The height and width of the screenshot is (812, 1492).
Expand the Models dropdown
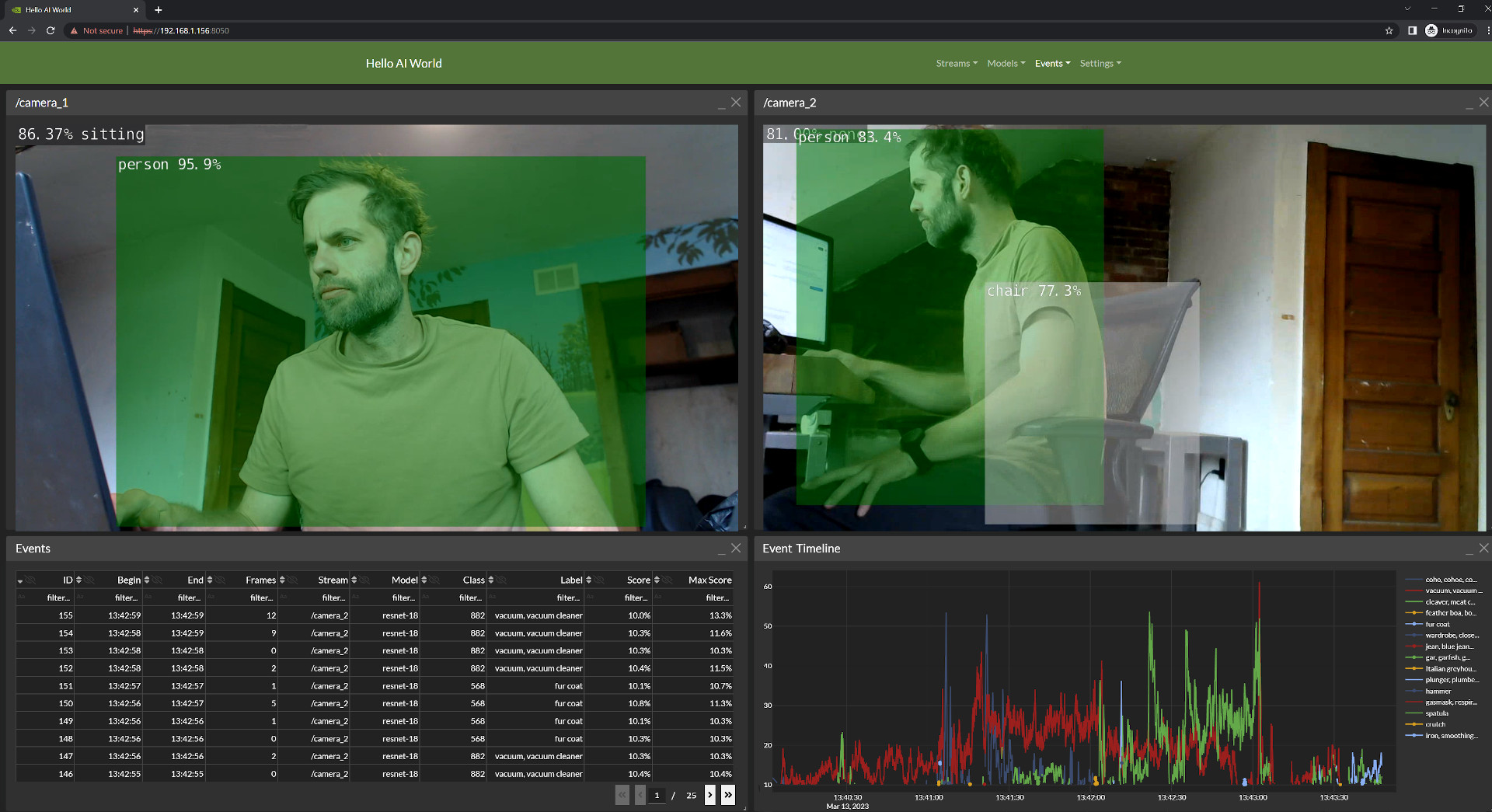tap(1006, 64)
